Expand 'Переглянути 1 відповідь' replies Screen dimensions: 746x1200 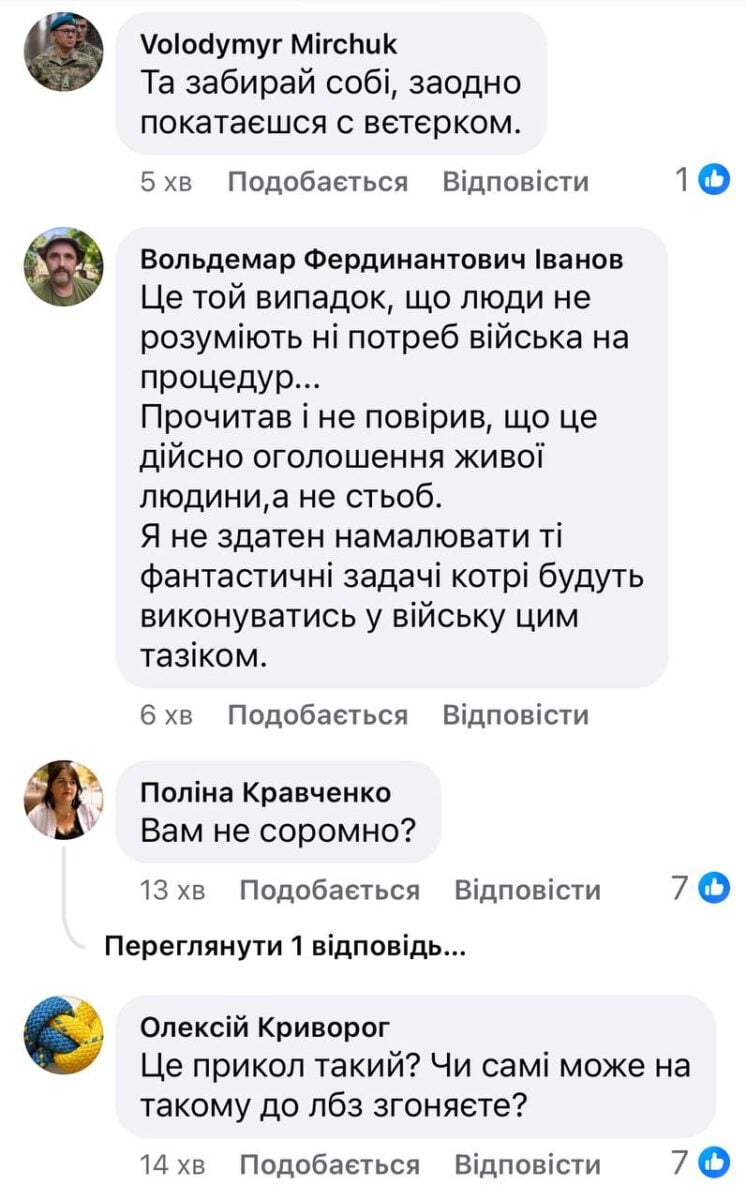[x=285, y=946]
